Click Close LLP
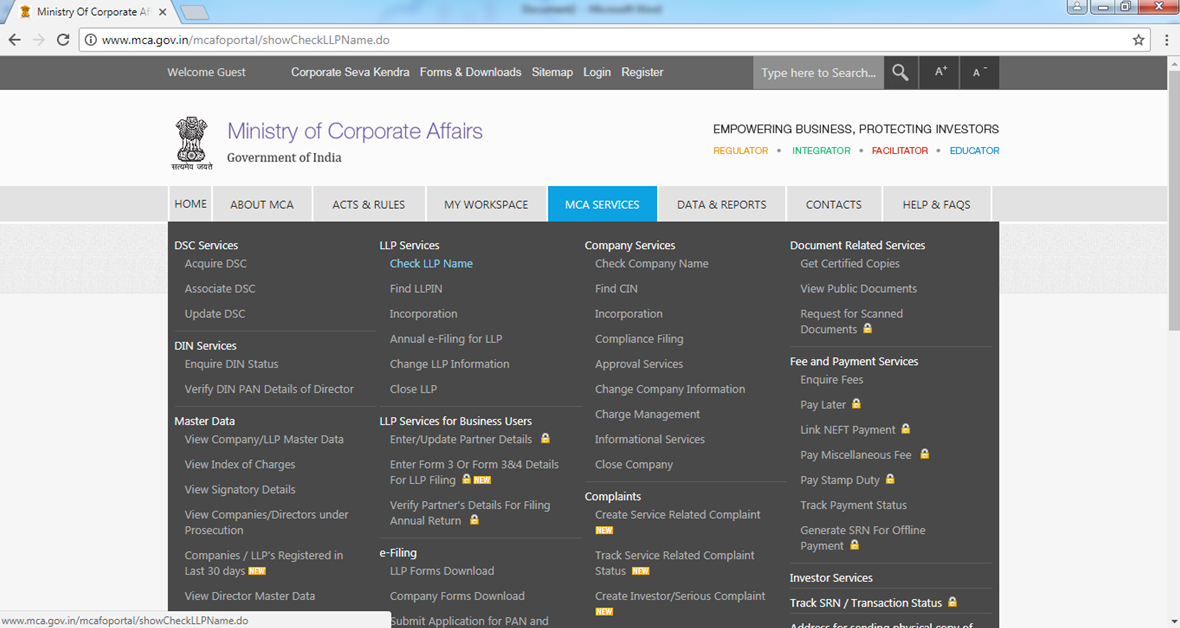1180x628 pixels. (x=413, y=389)
